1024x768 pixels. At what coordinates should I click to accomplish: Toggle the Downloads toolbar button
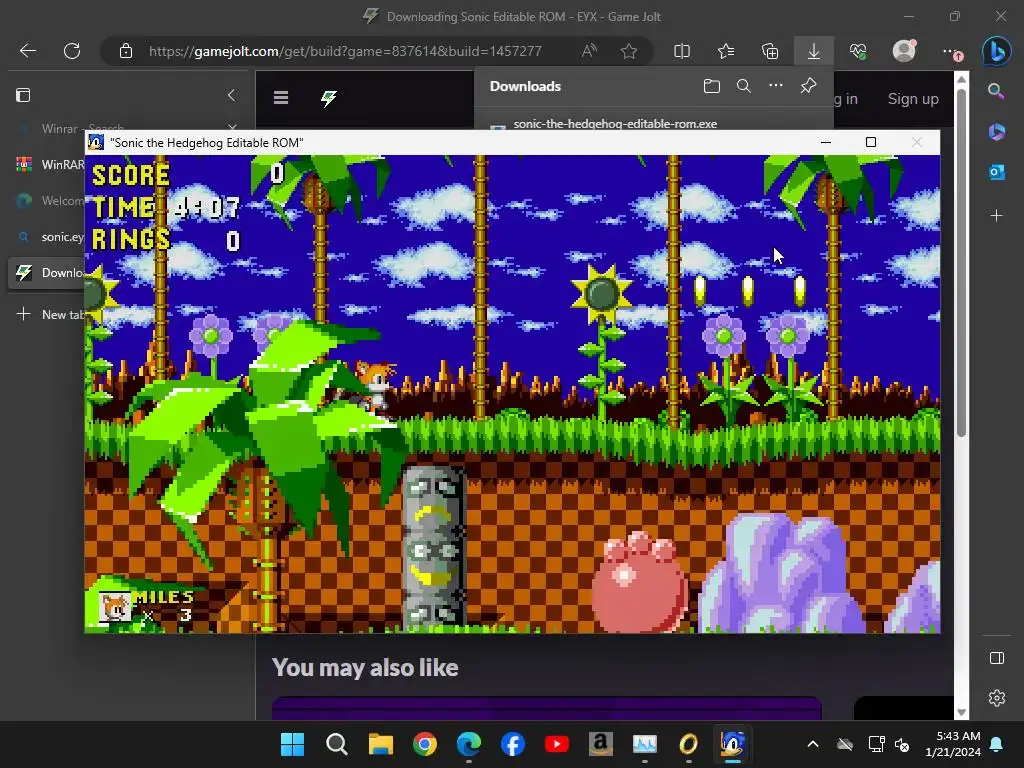tap(814, 51)
